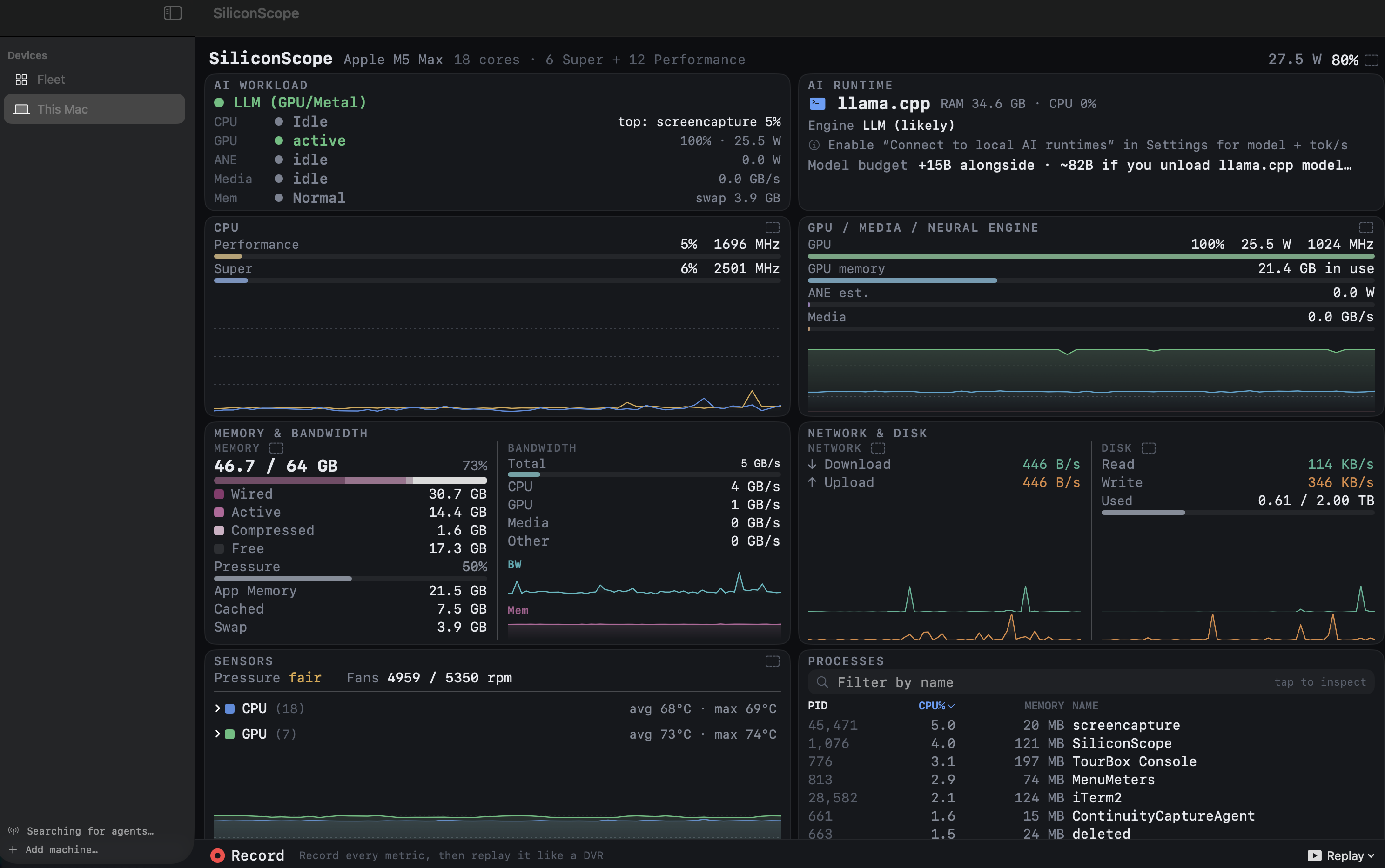Click the 'swap 3.9 GB' value in AI Workload
The width and height of the screenshot is (1385, 868).
click(738, 198)
